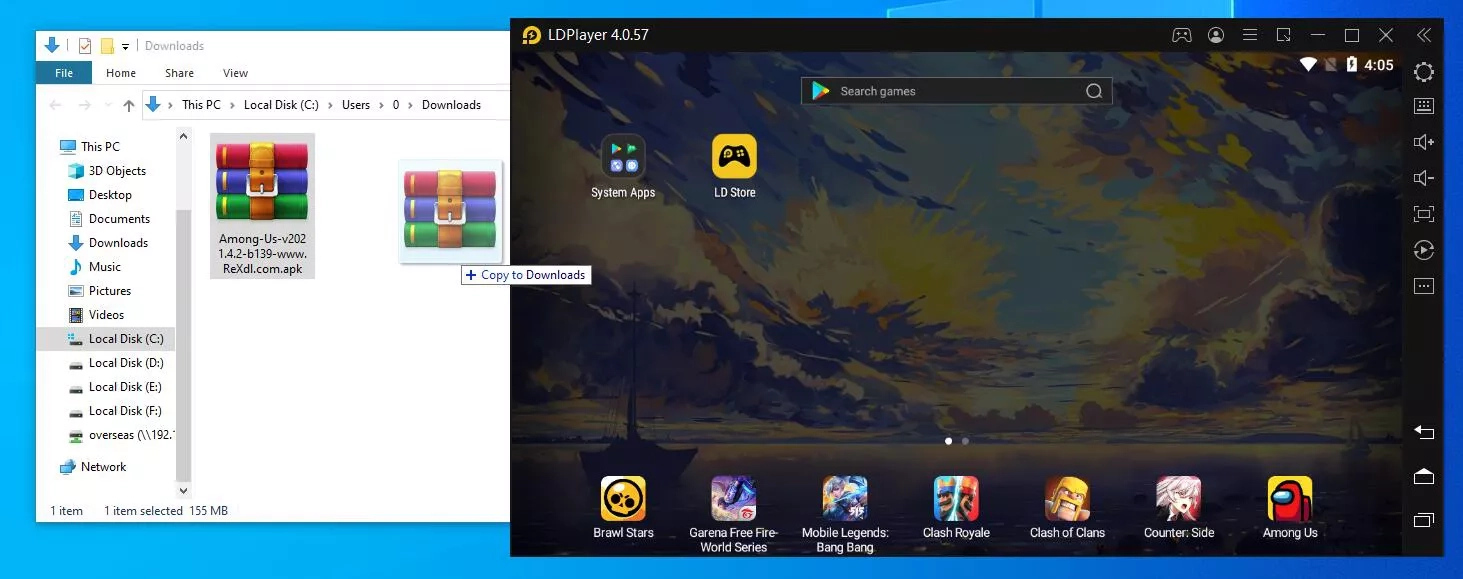Select Local Disk (D:) in navigation pane

(126, 363)
